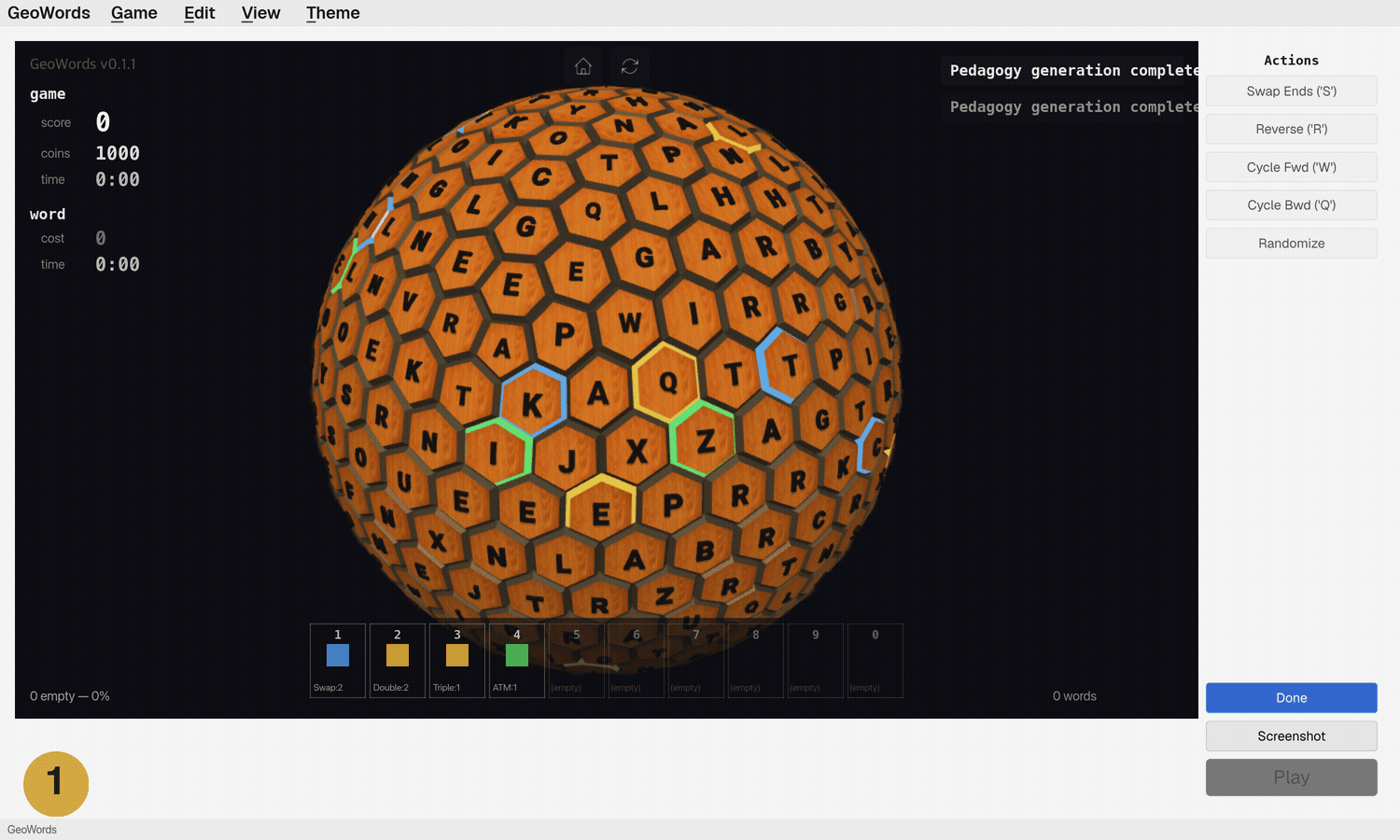Select the Triple power-up in slot 3
The height and width of the screenshot is (840, 1400).
pos(456,660)
